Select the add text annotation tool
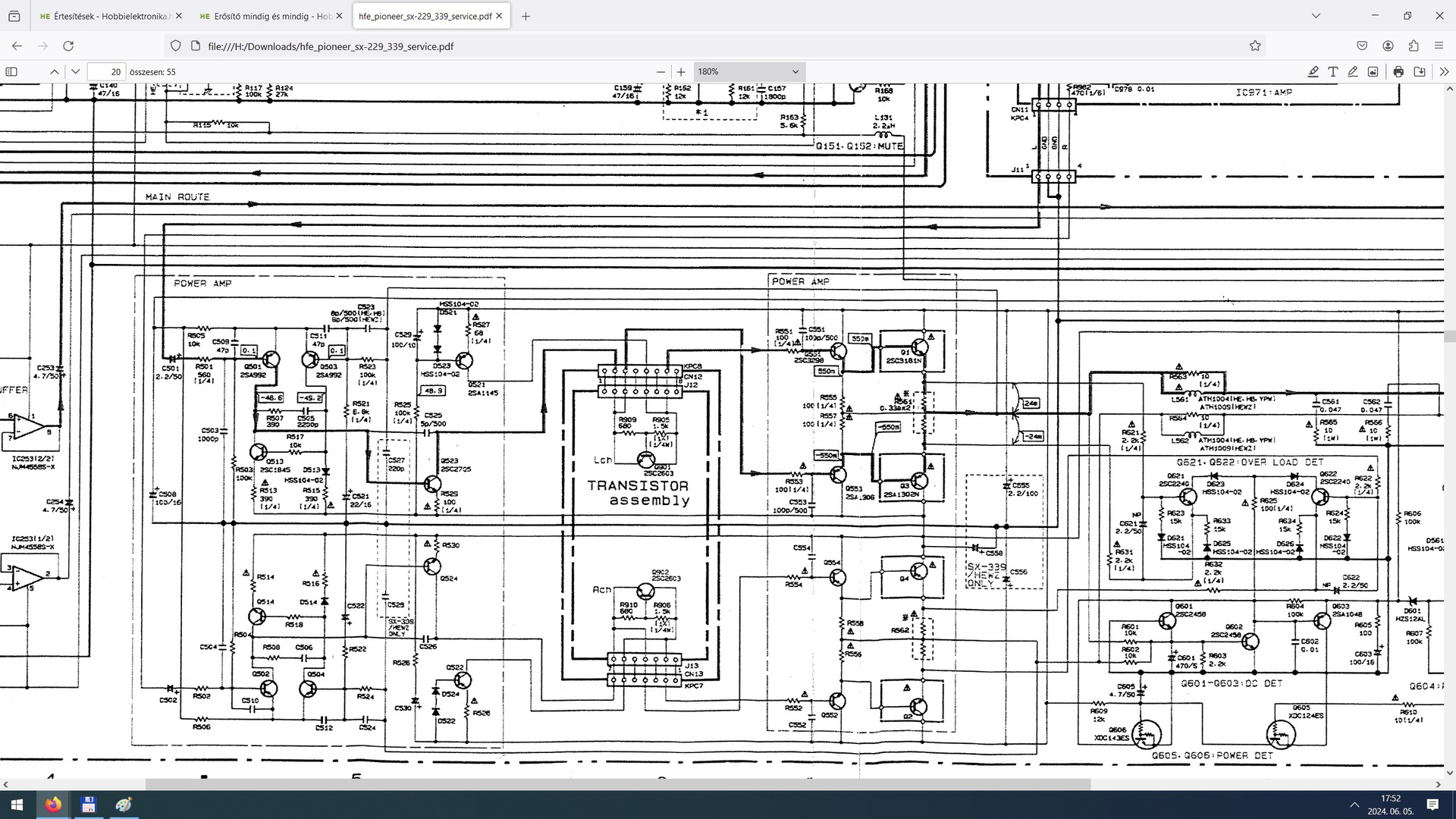1456x819 pixels. point(1332,71)
